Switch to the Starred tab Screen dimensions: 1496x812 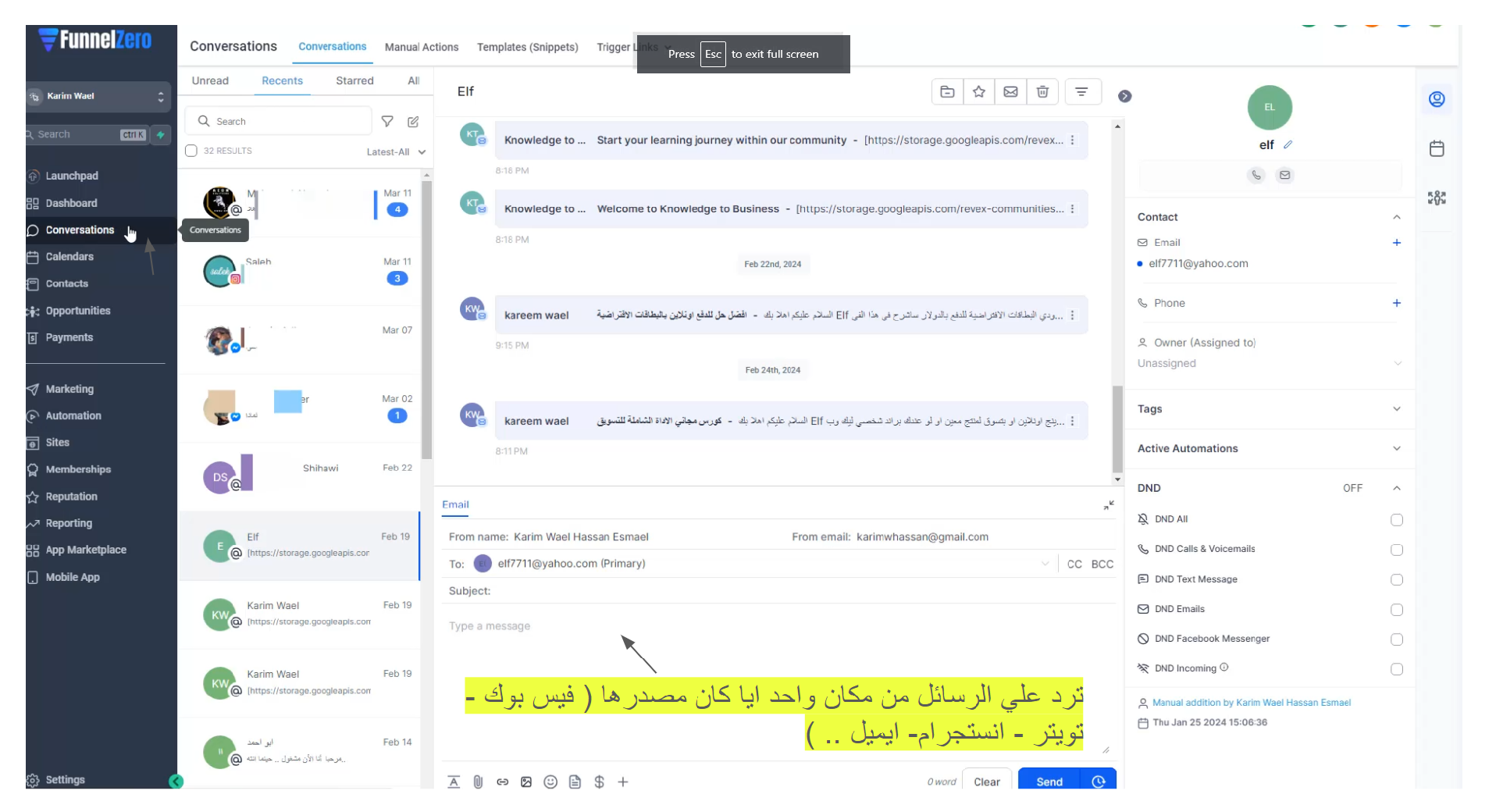[354, 80]
